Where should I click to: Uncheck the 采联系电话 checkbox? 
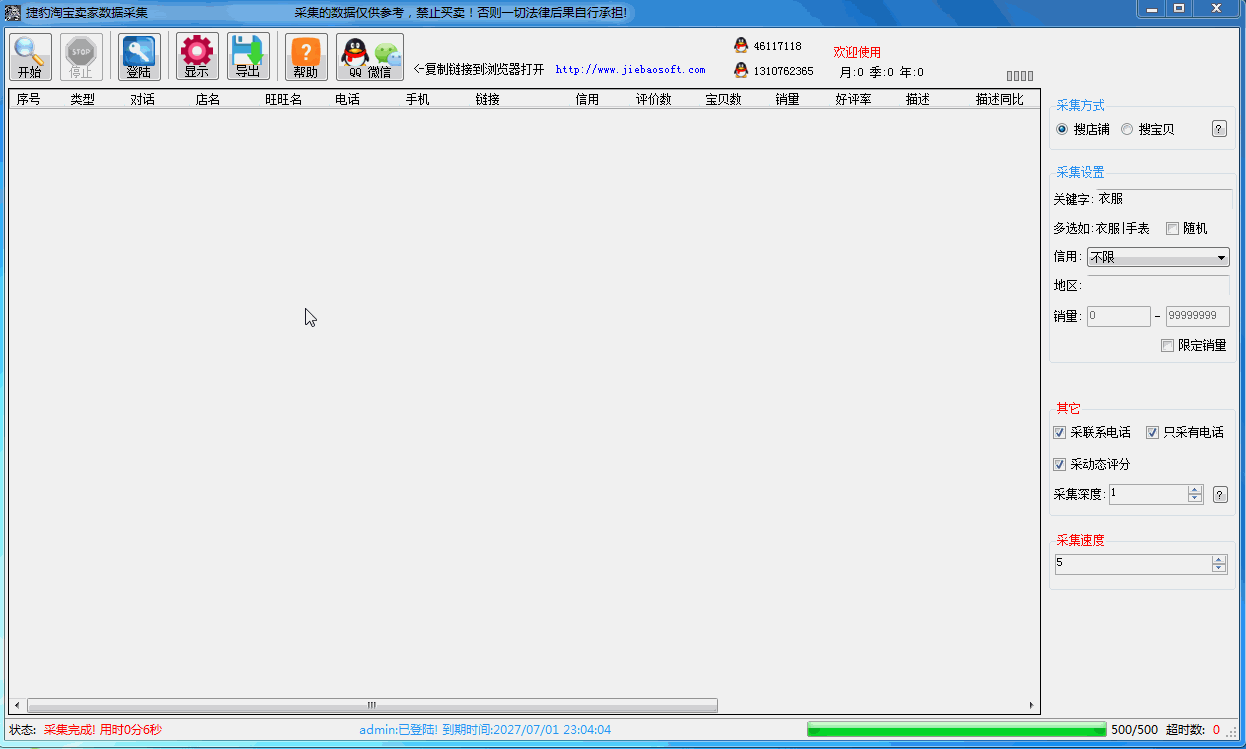[x=1060, y=432]
